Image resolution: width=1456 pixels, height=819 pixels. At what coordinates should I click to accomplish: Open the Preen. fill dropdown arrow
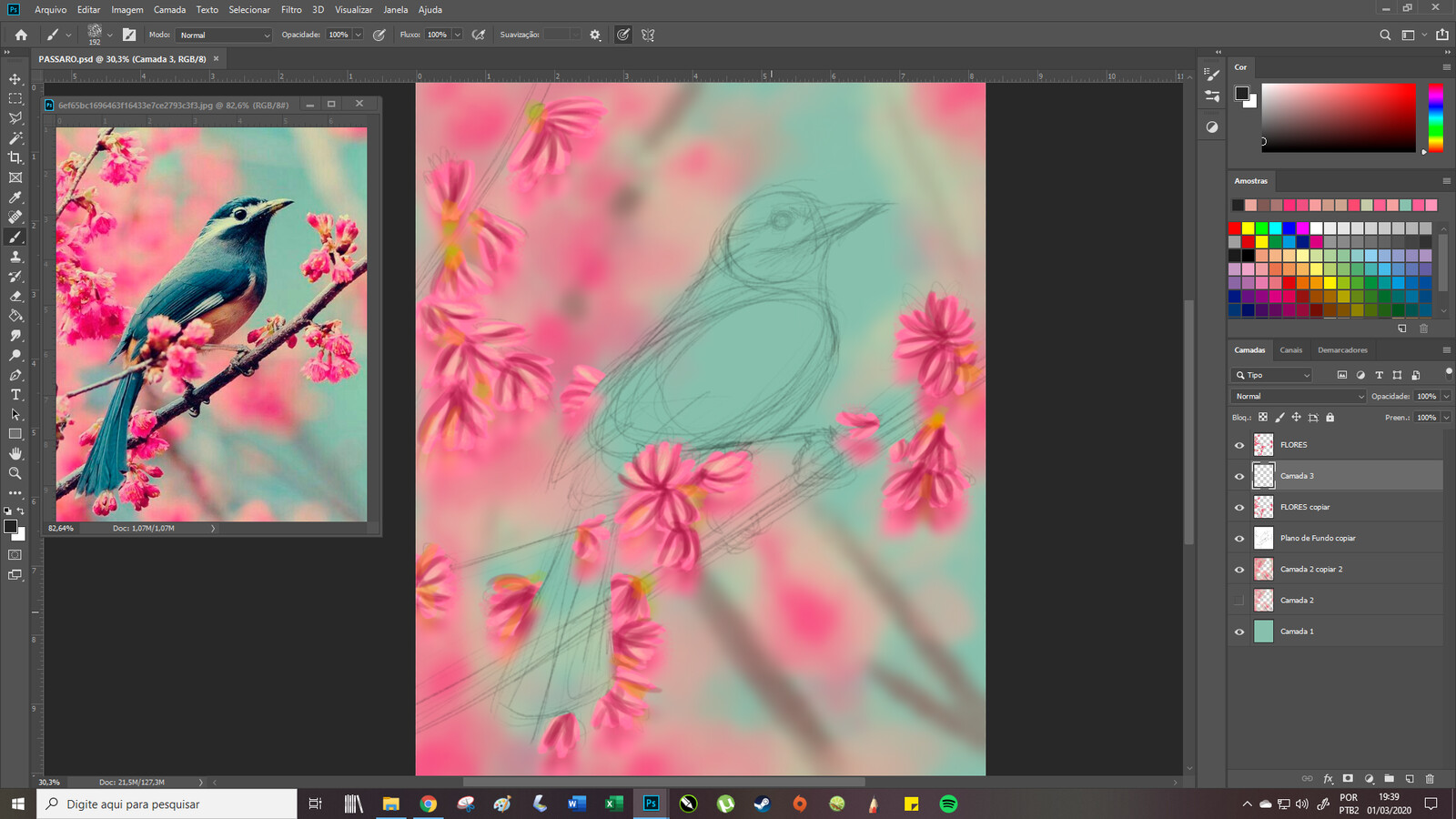point(1446,418)
